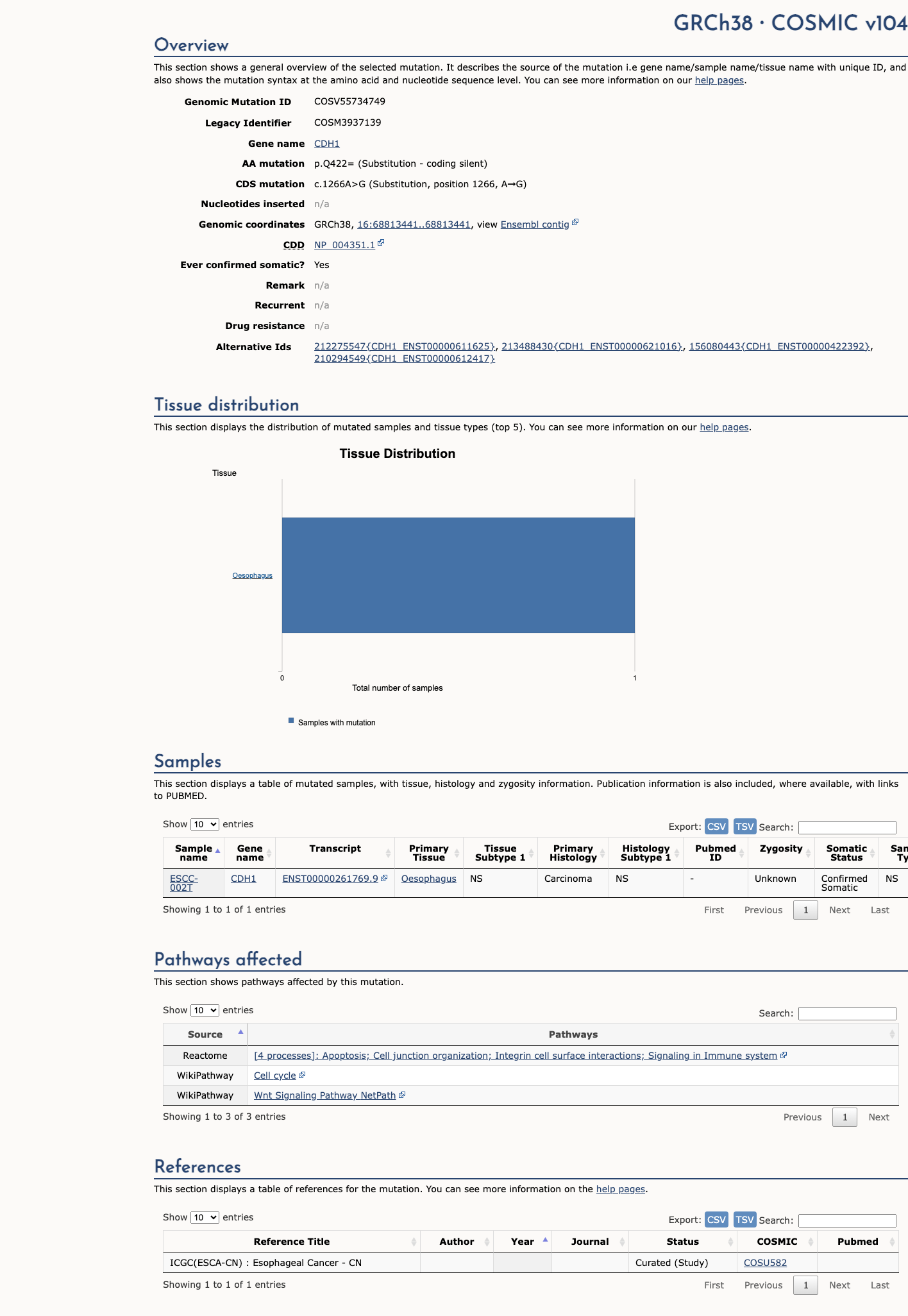This screenshot has width=908, height=1316.
Task: Sort Samples table by Sample name
Action: (x=193, y=853)
